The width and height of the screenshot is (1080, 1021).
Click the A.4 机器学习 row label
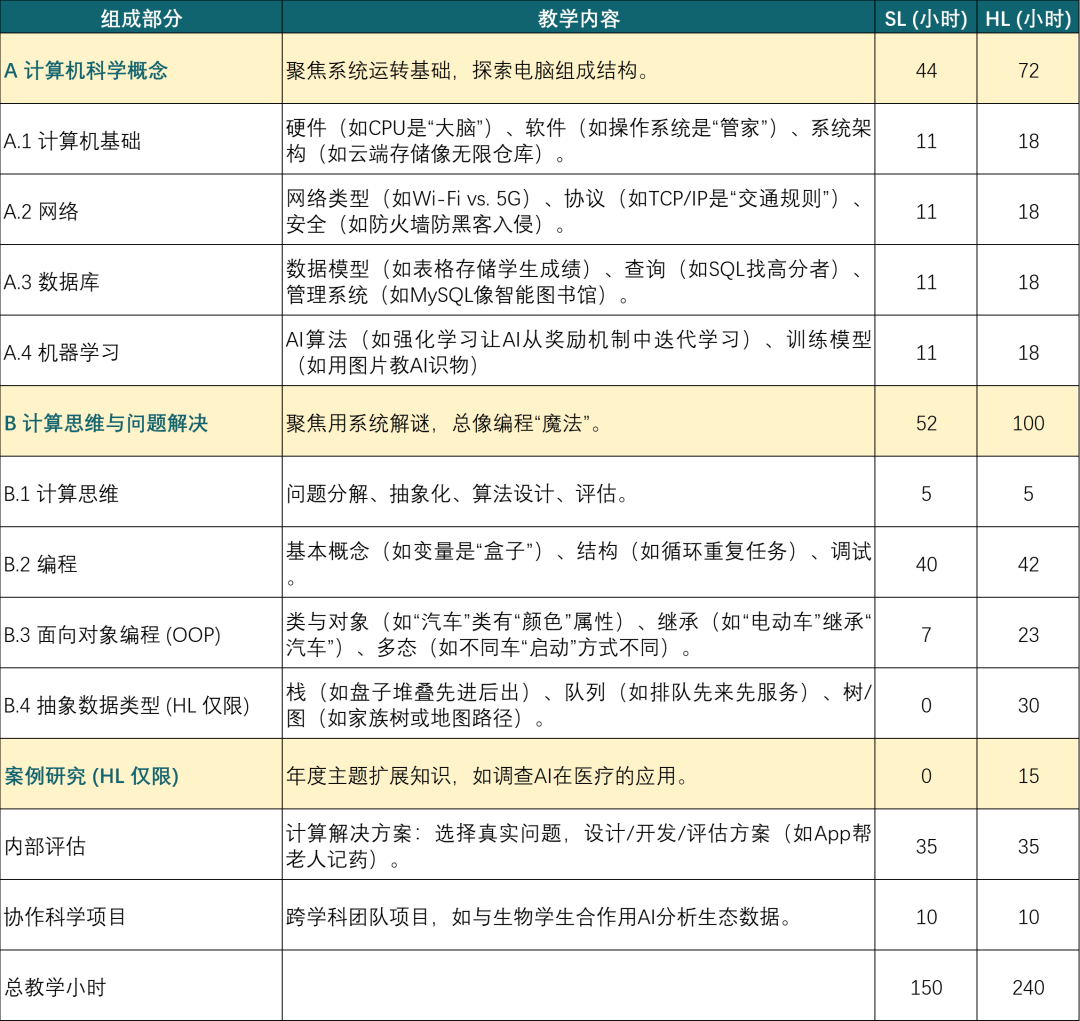tap(62, 353)
